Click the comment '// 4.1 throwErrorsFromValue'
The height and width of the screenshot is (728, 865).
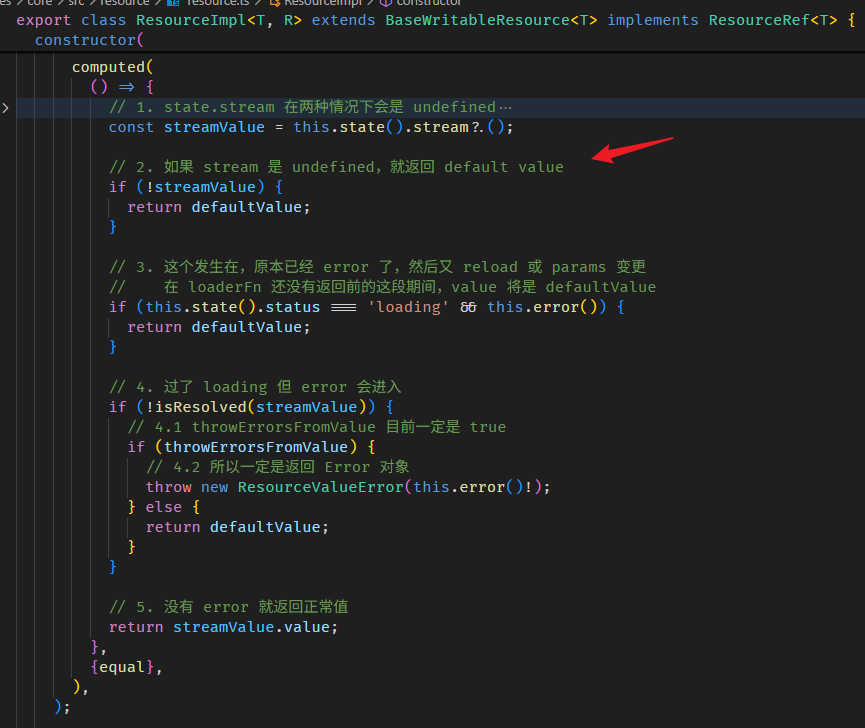317,427
